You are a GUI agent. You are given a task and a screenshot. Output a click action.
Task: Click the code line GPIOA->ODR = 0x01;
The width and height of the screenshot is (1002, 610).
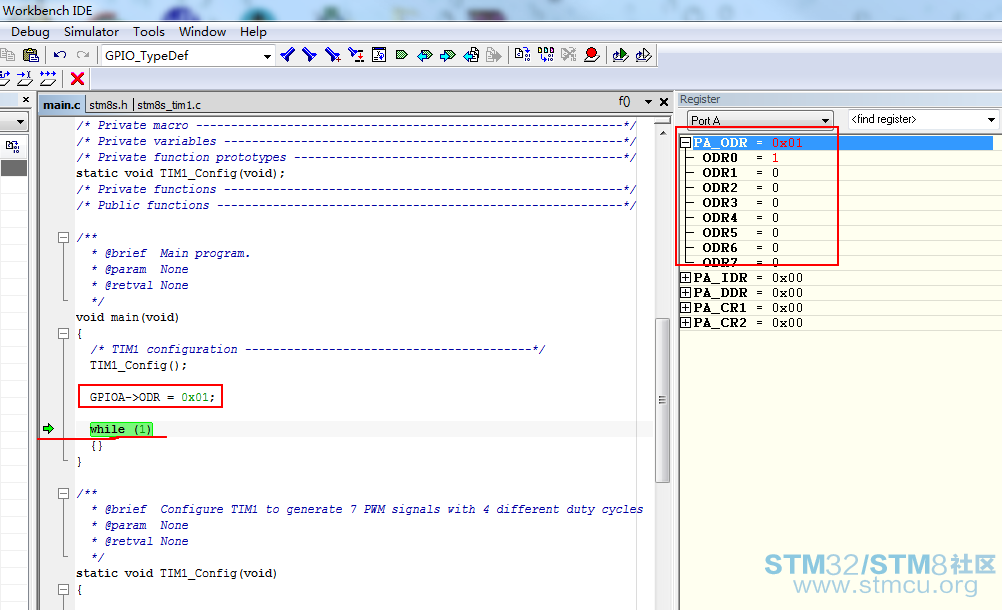click(x=152, y=397)
